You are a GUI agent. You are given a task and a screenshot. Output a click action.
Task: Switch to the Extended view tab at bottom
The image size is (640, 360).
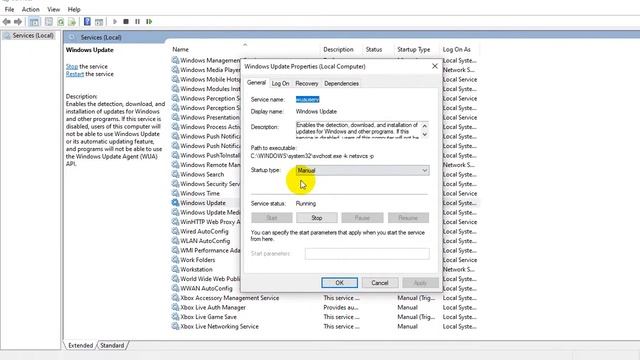click(80, 345)
